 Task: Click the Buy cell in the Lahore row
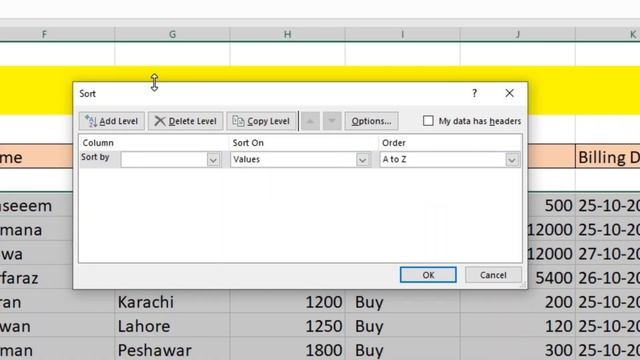(402, 326)
